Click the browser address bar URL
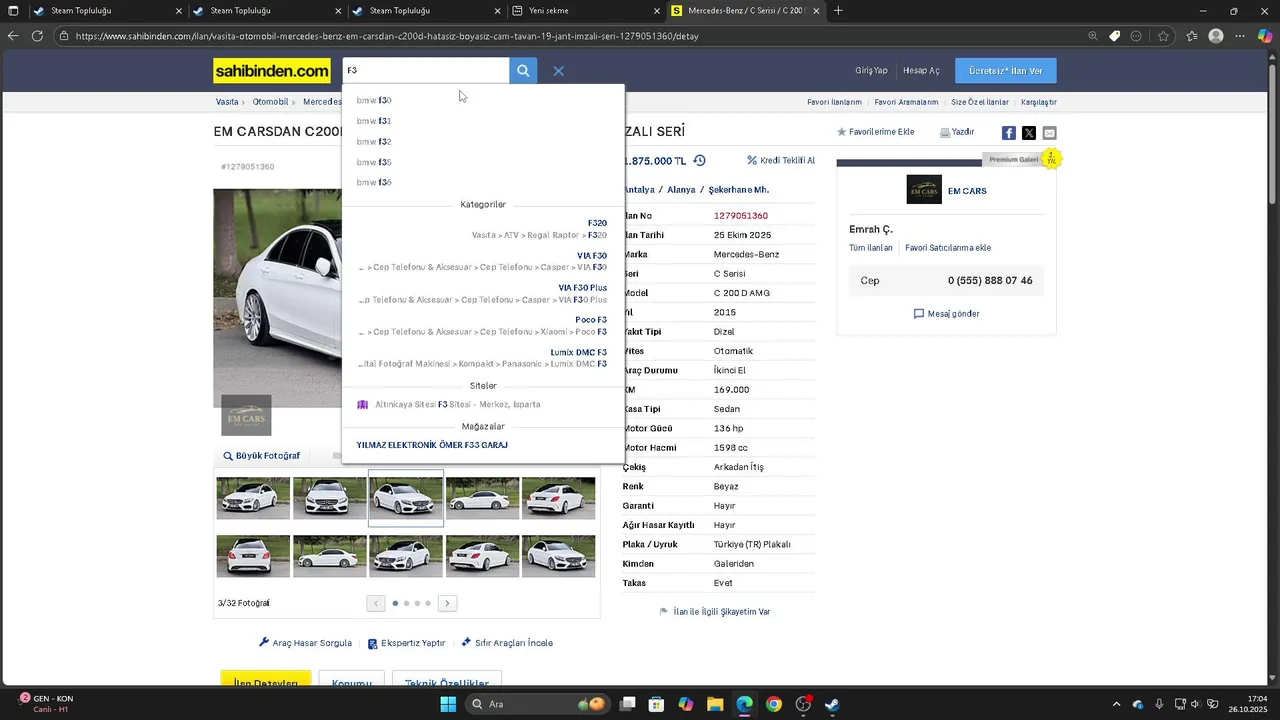 point(387,36)
